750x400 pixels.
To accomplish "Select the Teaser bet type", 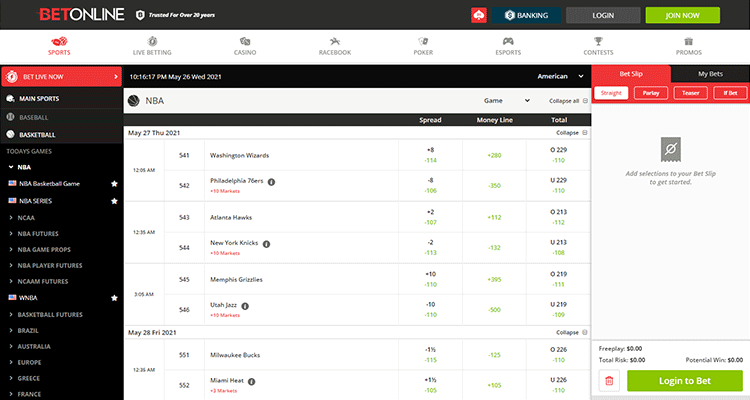I will pyautogui.click(x=691, y=93).
